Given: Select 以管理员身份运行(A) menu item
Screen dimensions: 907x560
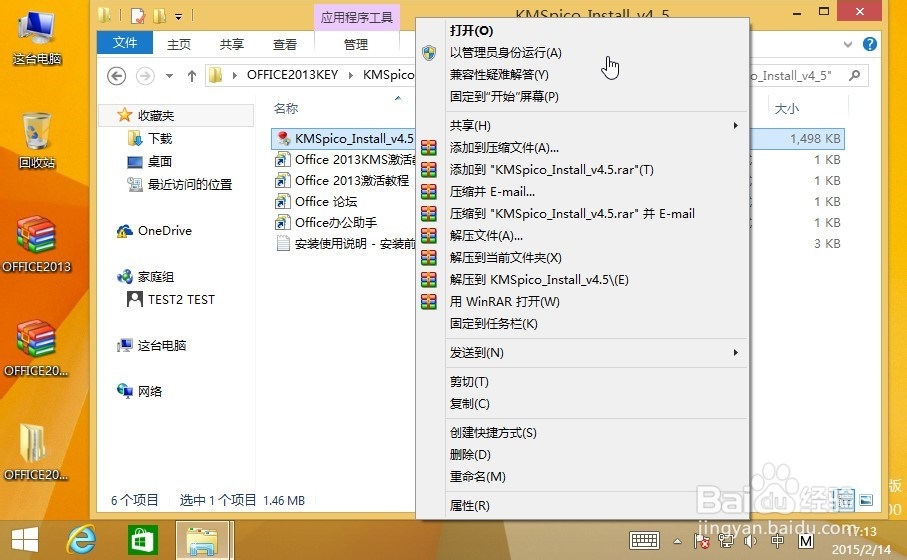Looking at the screenshot, I should tap(582, 53).
